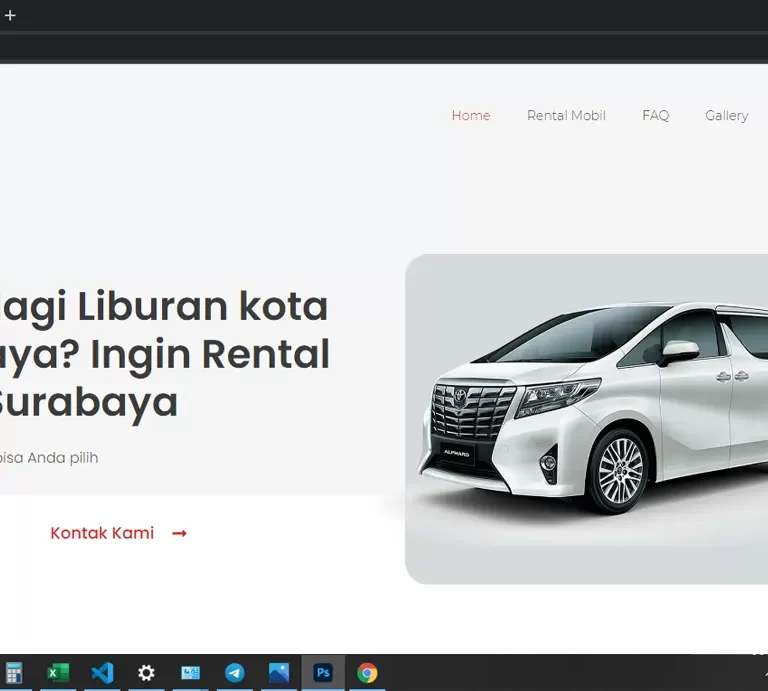Switch to Google Chrome in taskbar
This screenshot has width=768, height=691.
[x=367, y=673]
